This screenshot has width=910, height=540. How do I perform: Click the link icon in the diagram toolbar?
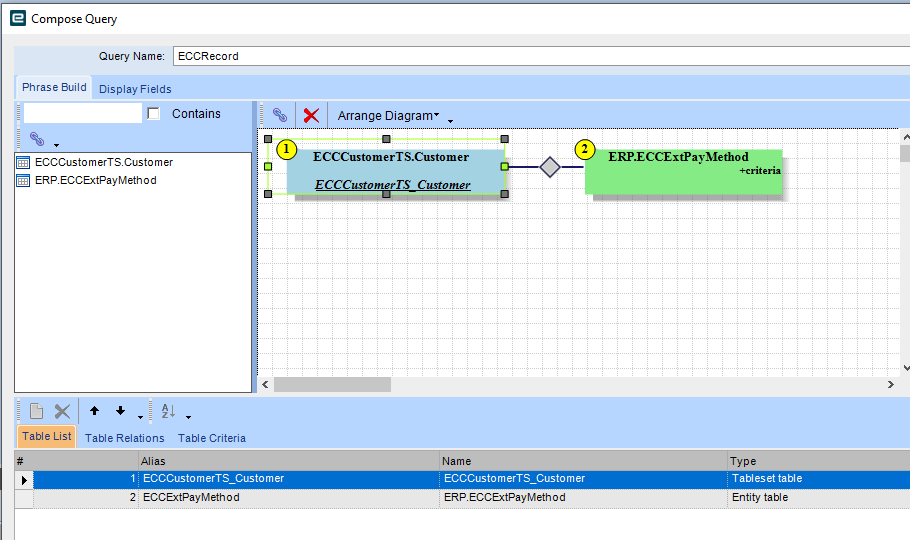[x=280, y=115]
